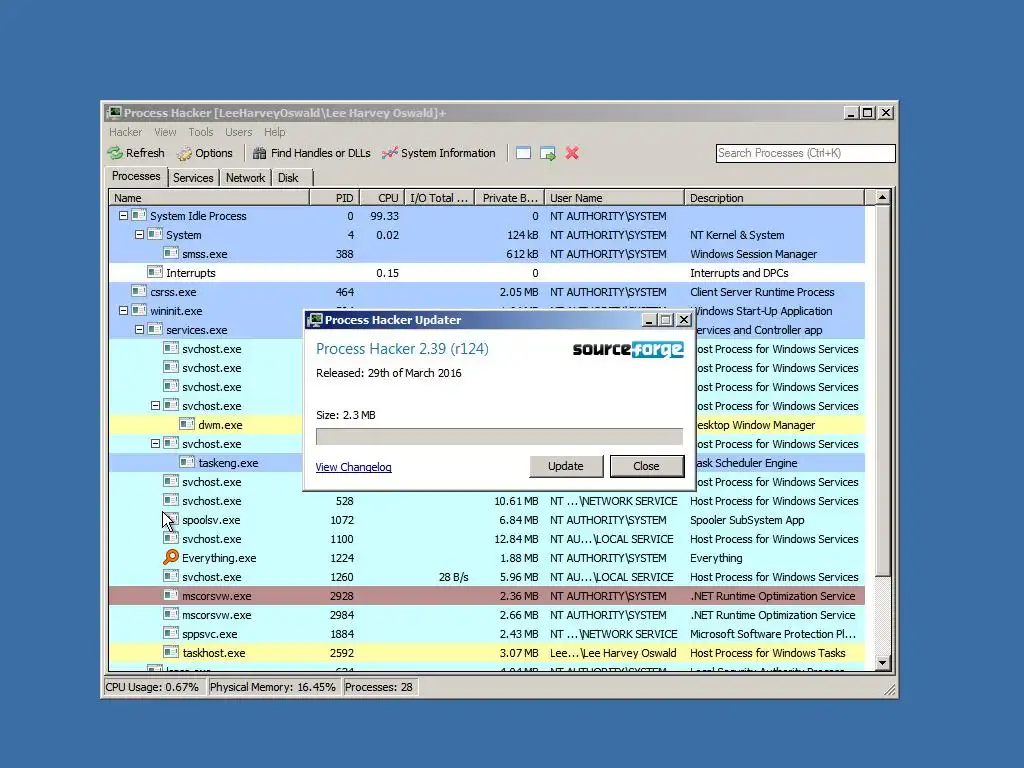Click the PID 1260 cell
The image size is (1024, 768).
pyautogui.click(x=342, y=577)
